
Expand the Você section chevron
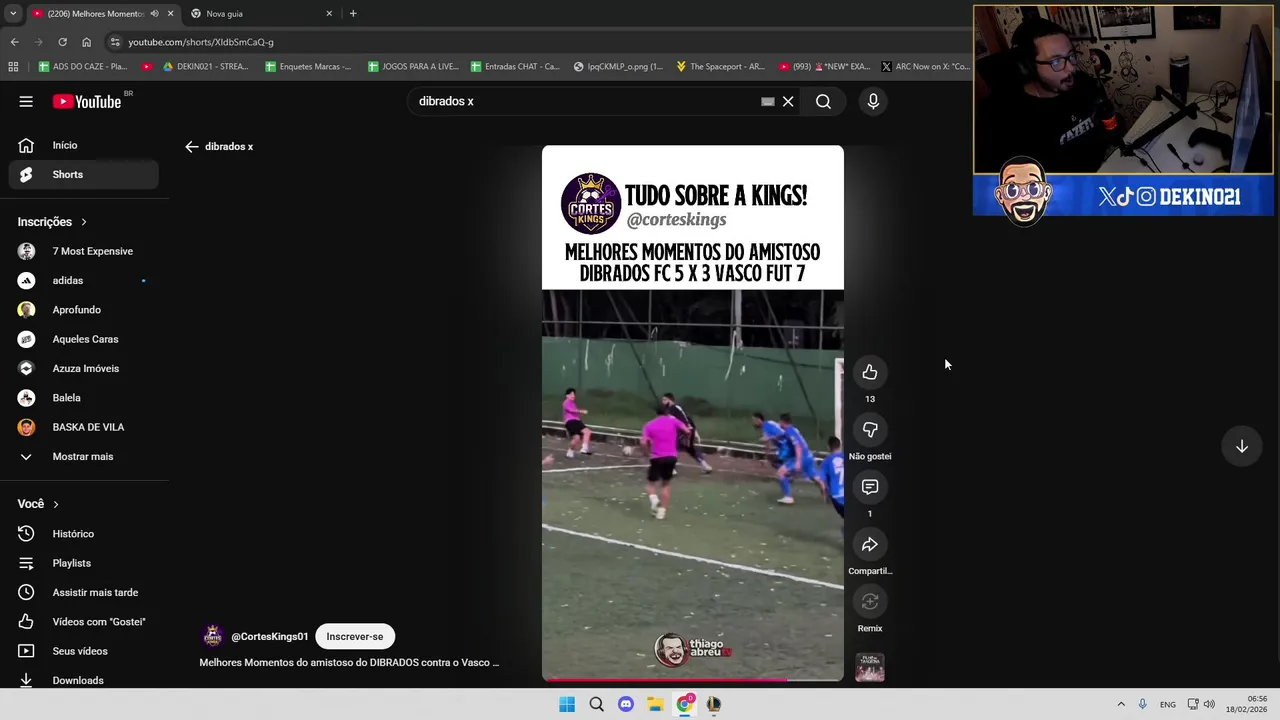56,504
